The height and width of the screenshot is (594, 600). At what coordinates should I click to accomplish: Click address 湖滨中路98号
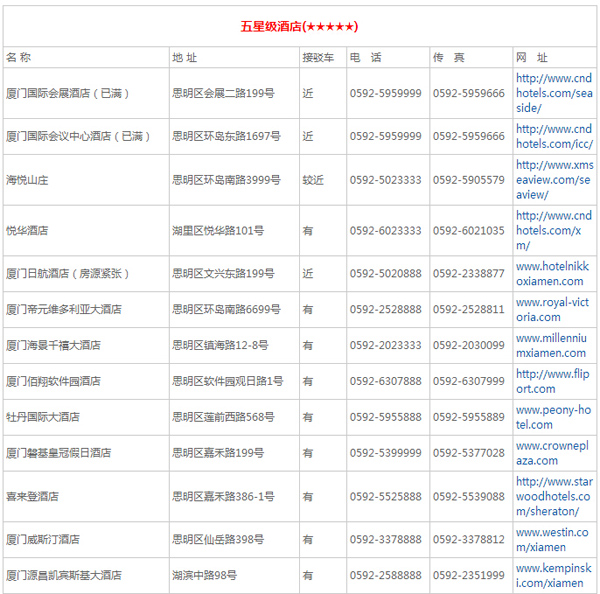coord(205,575)
